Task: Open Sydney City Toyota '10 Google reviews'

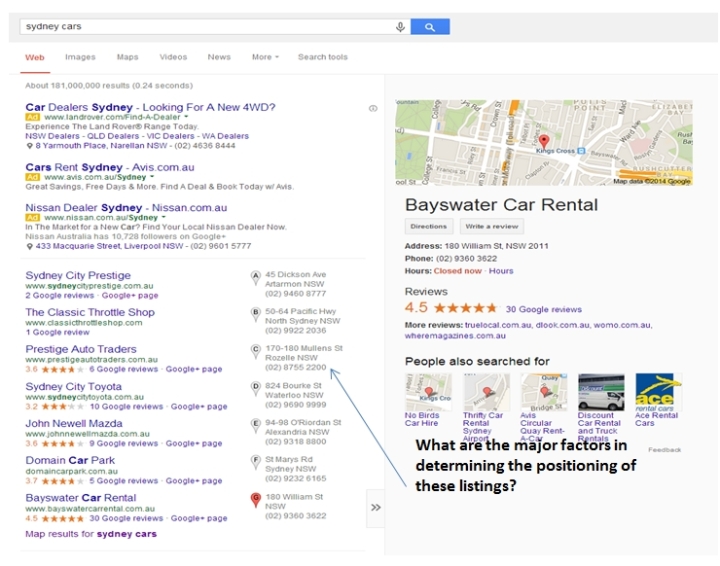Action: click(x=126, y=407)
